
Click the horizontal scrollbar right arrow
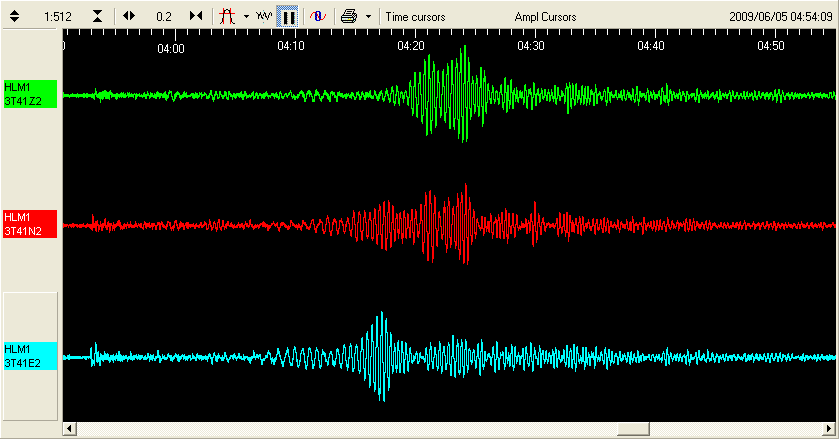click(x=830, y=429)
